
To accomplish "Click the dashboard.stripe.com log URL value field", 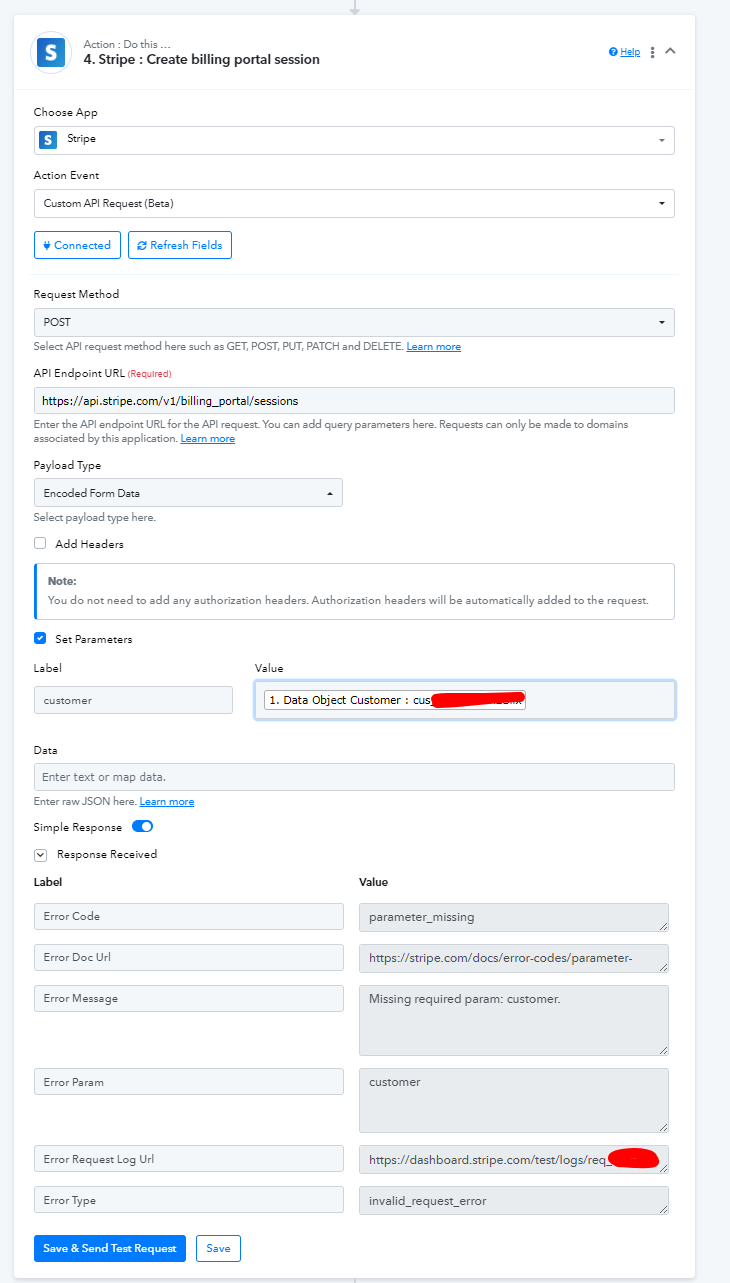I will pyautogui.click(x=514, y=1159).
